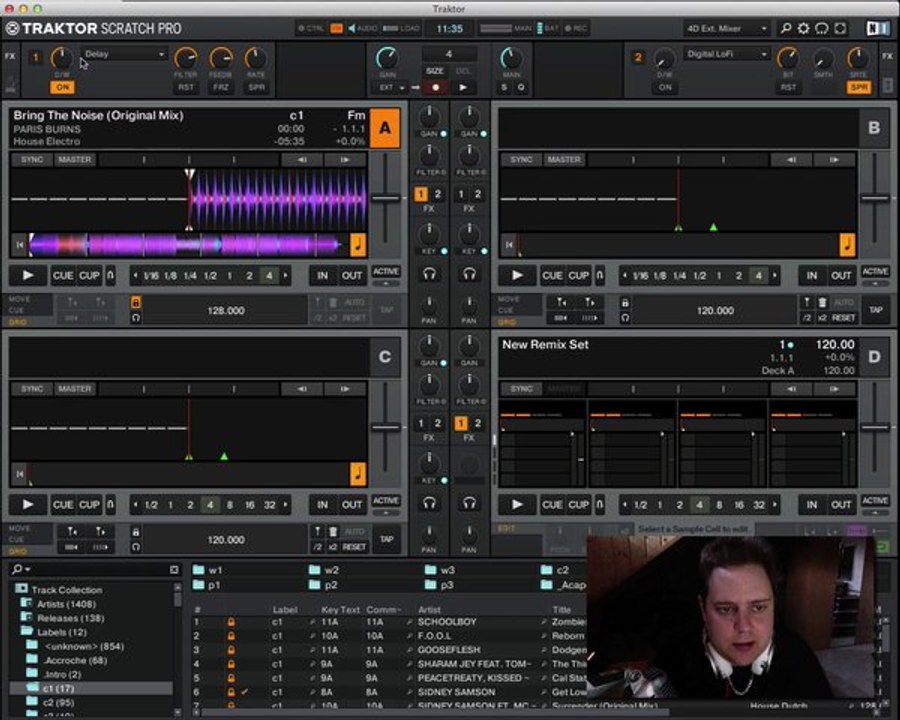Screen dimensions: 900x720
Task: Click CUP button on Deck B
Action: click(x=578, y=276)
